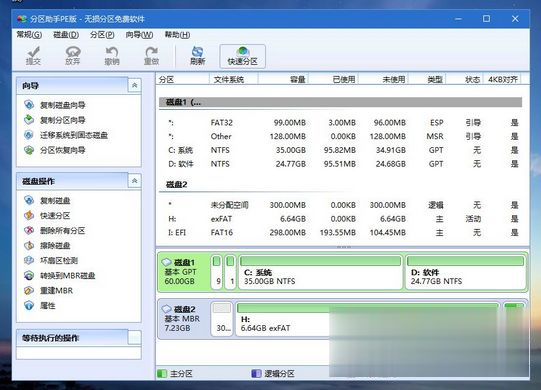The height and width of the screenshot is (390, 541).
Task: Click the 重做 (redo) toolbar icon
Action: tap(151, 56)
